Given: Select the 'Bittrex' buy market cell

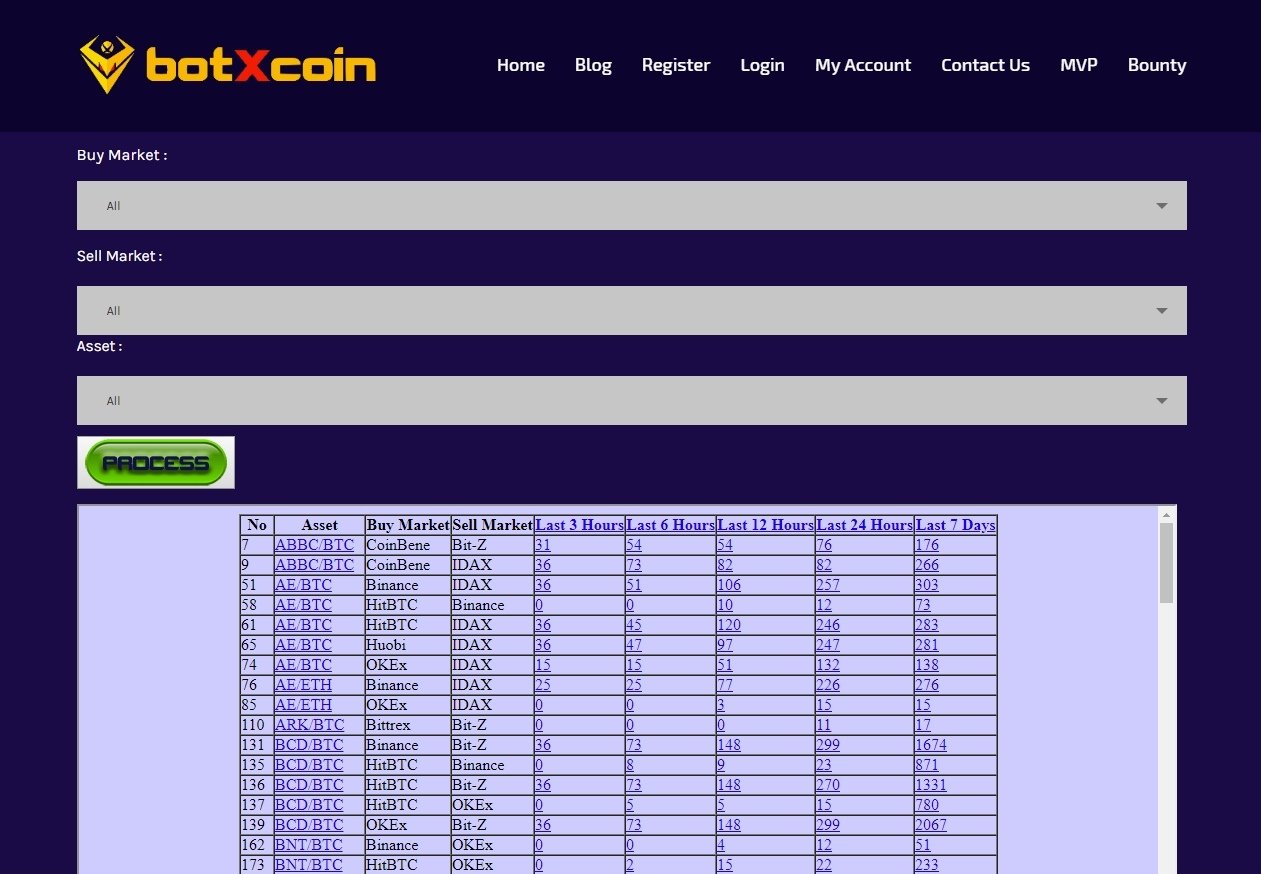Looking at the screenshot, I should pos(408,725).
